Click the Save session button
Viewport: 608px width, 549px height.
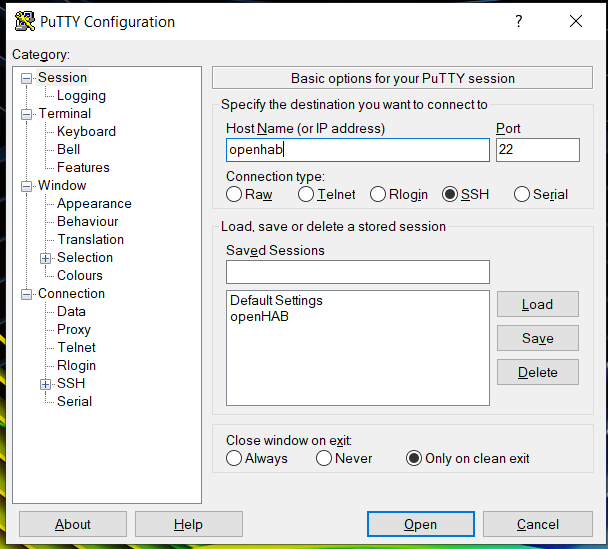click(538, 338)
